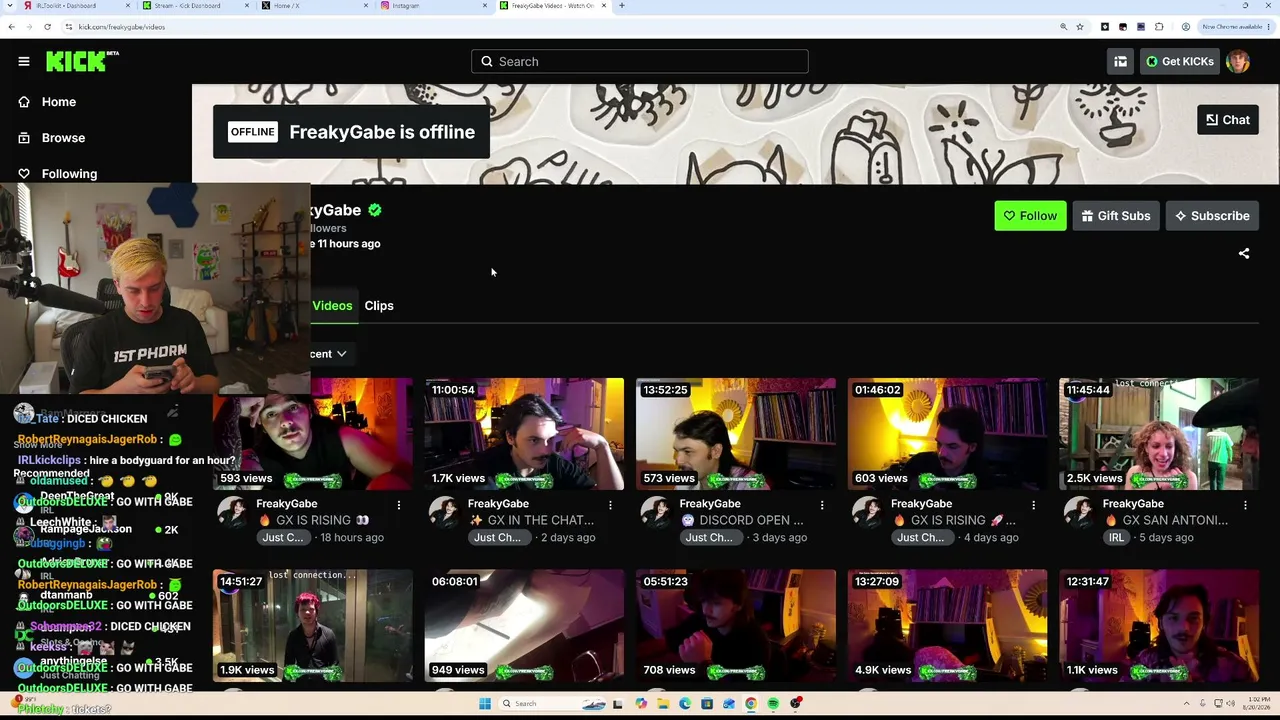Viewport: 1280px width, 720px height.
Task: Play the 14:51:27 video thumbnail
Action: [x=313, y=626]
